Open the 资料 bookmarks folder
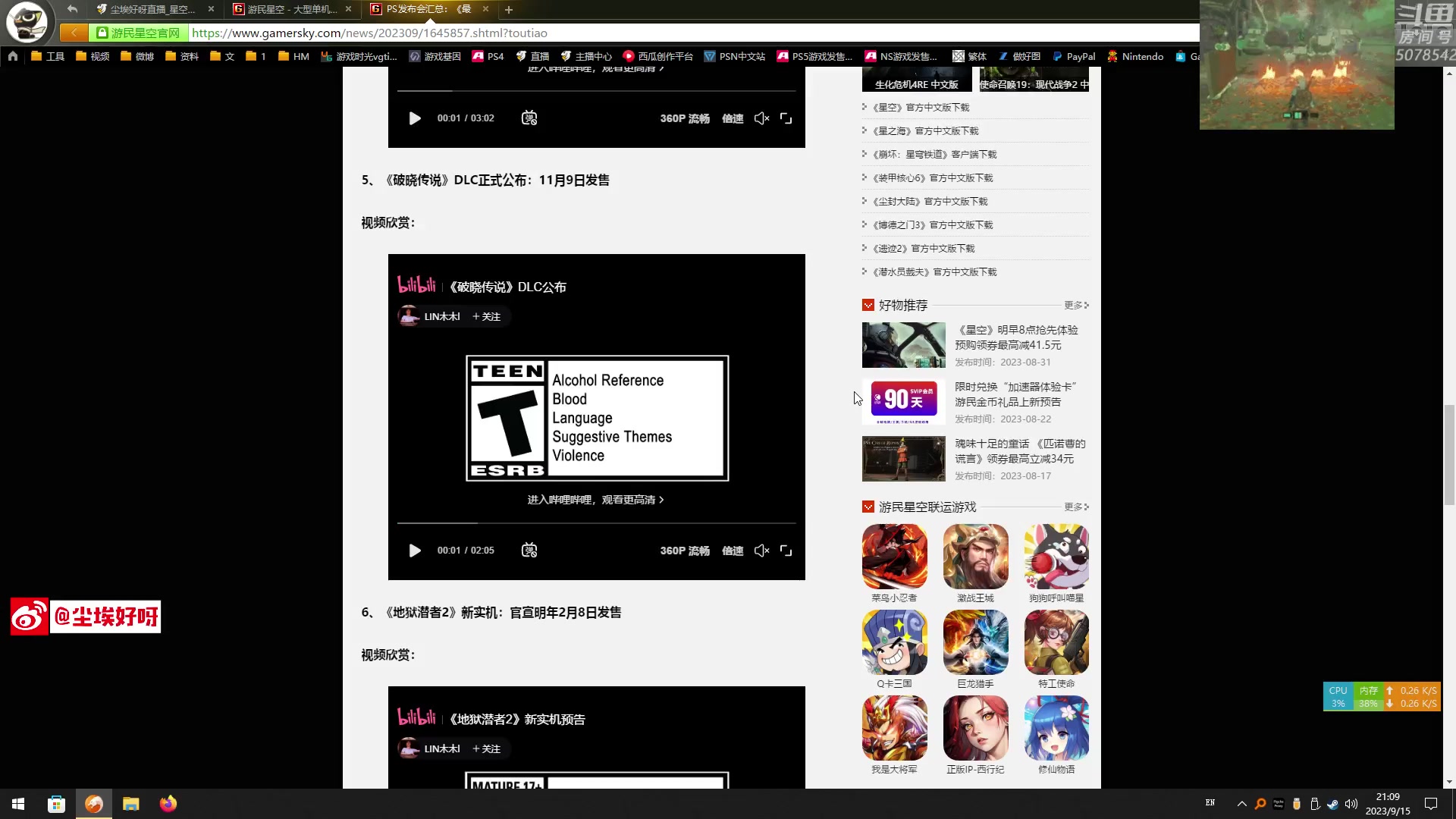 pyautogui.click(x=181, y=56)
